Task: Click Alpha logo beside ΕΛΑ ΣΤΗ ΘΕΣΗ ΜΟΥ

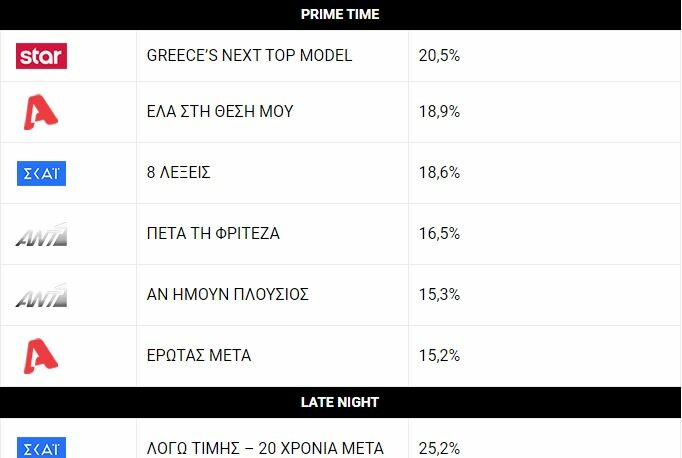Action: tap(40, 112)
